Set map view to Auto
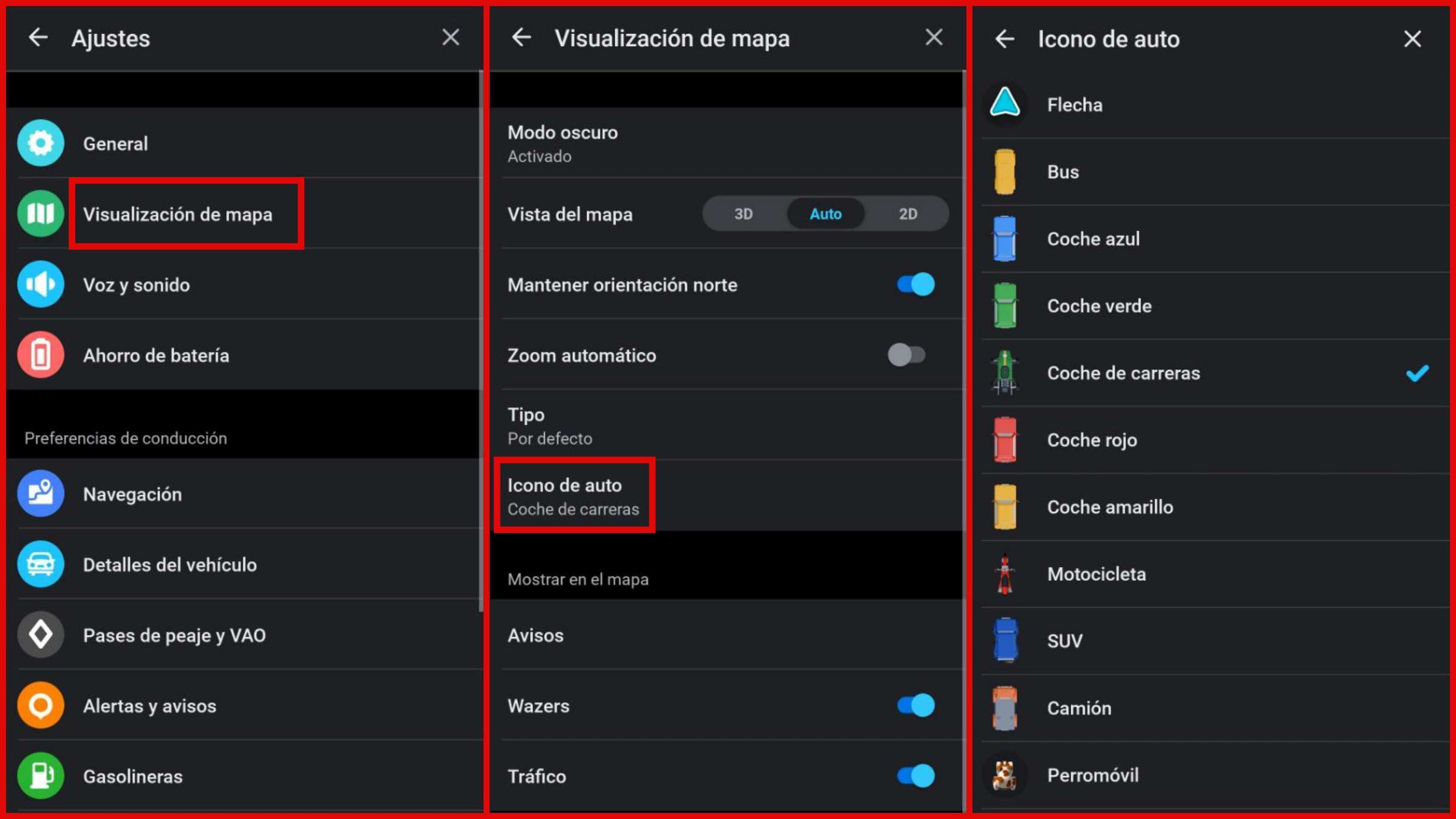Screen dimensions: 1456x819 (826, 213)
